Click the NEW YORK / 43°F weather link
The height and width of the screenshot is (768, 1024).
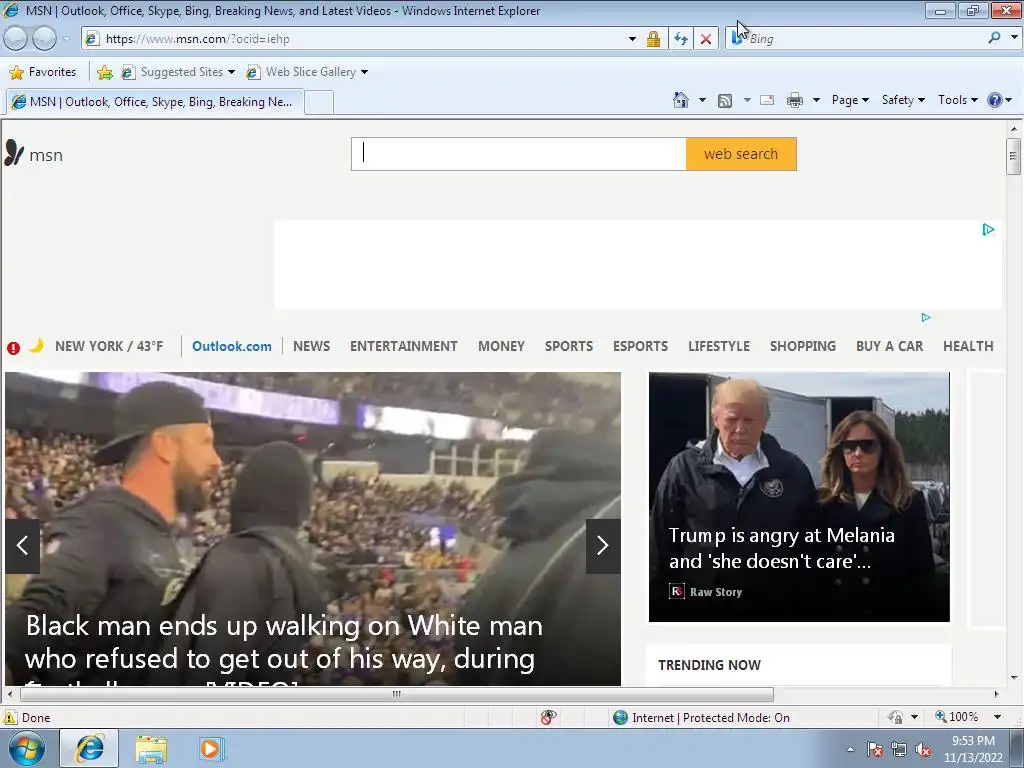(x=109, y=346)
